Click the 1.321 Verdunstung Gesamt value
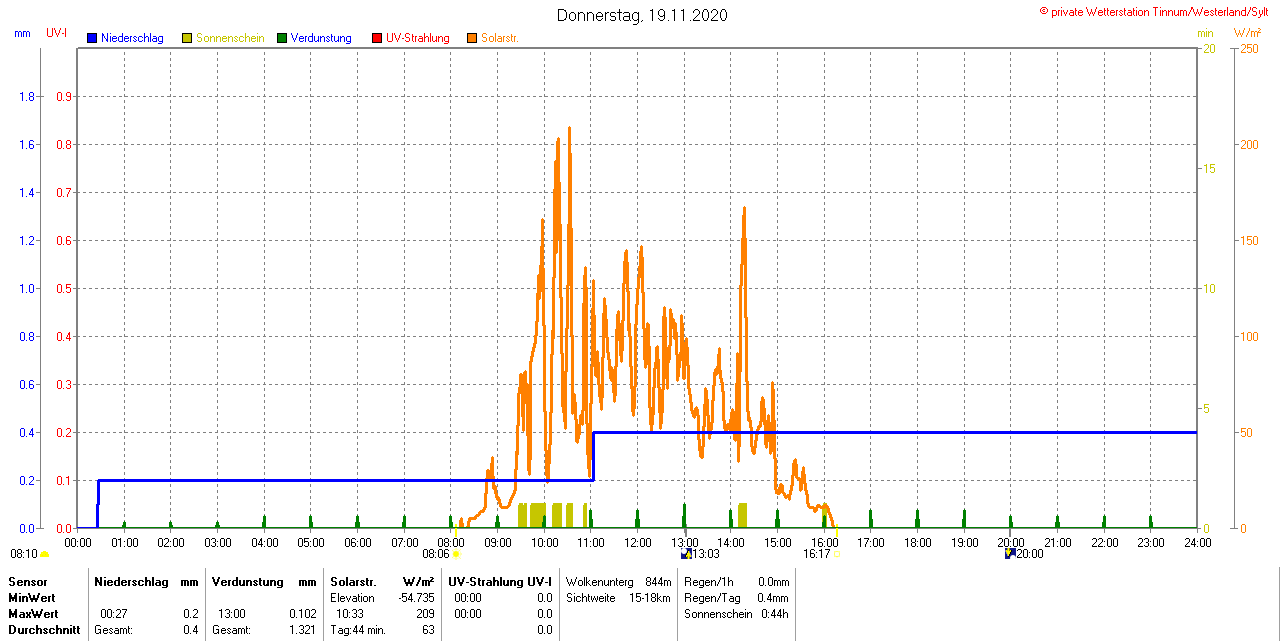 pos(302,630)
